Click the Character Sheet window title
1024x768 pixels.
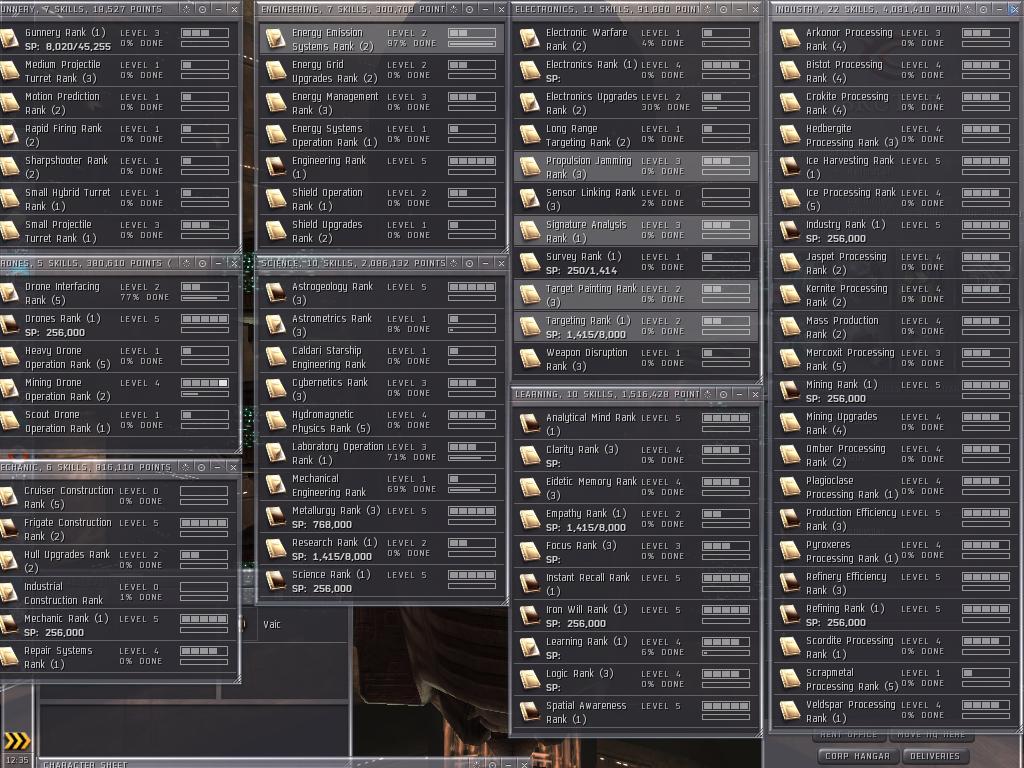85,763
